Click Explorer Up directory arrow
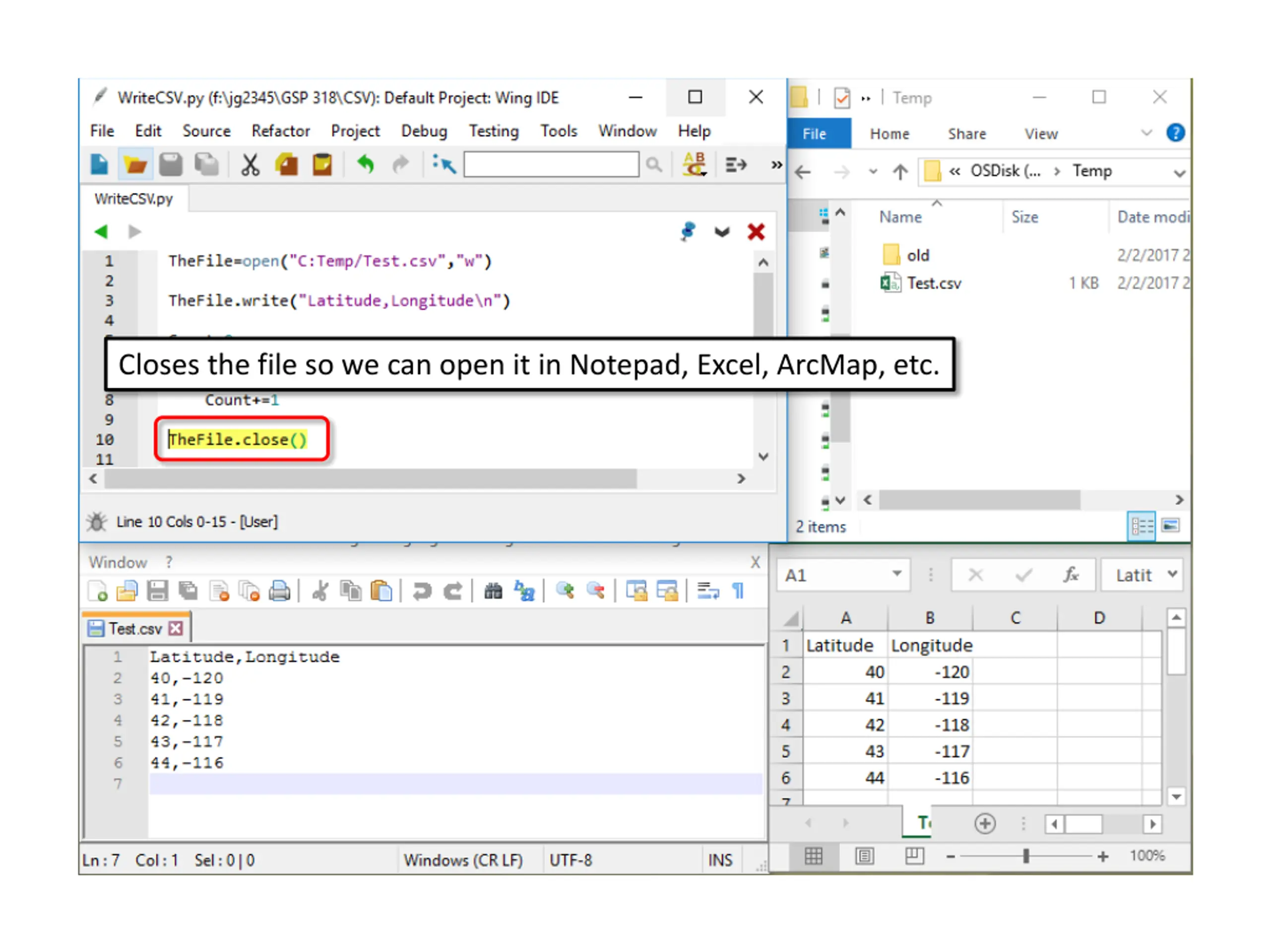The width and height of the screenshot is (1270, 952). tap(900, 172)
